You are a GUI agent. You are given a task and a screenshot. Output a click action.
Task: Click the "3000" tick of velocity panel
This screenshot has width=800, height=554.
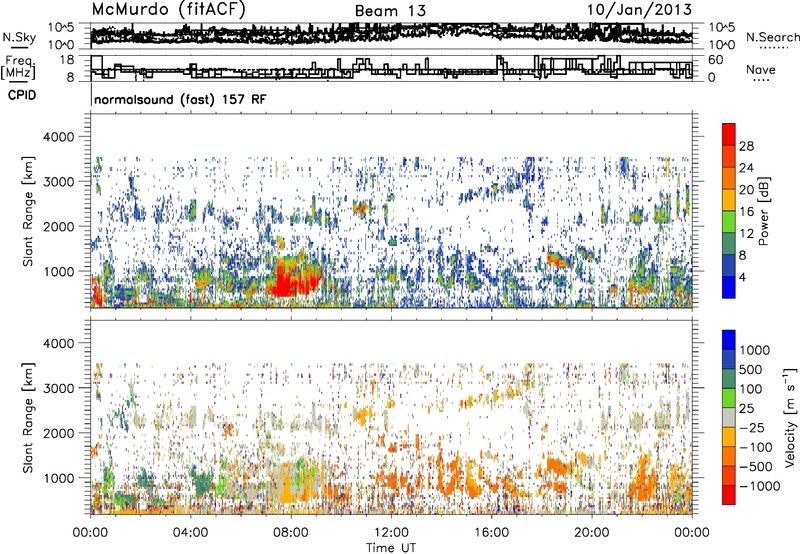(61, 388)
